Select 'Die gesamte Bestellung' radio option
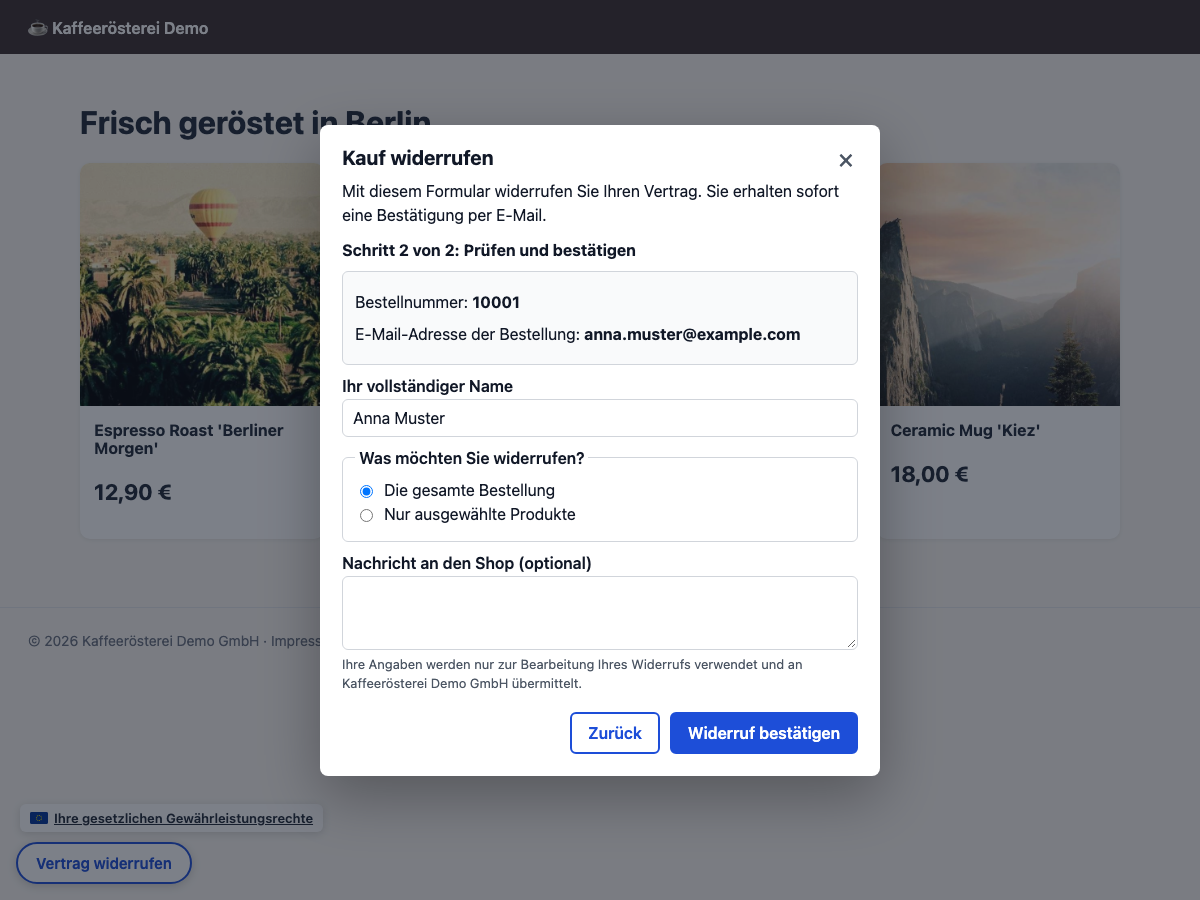 click(366, 491)
